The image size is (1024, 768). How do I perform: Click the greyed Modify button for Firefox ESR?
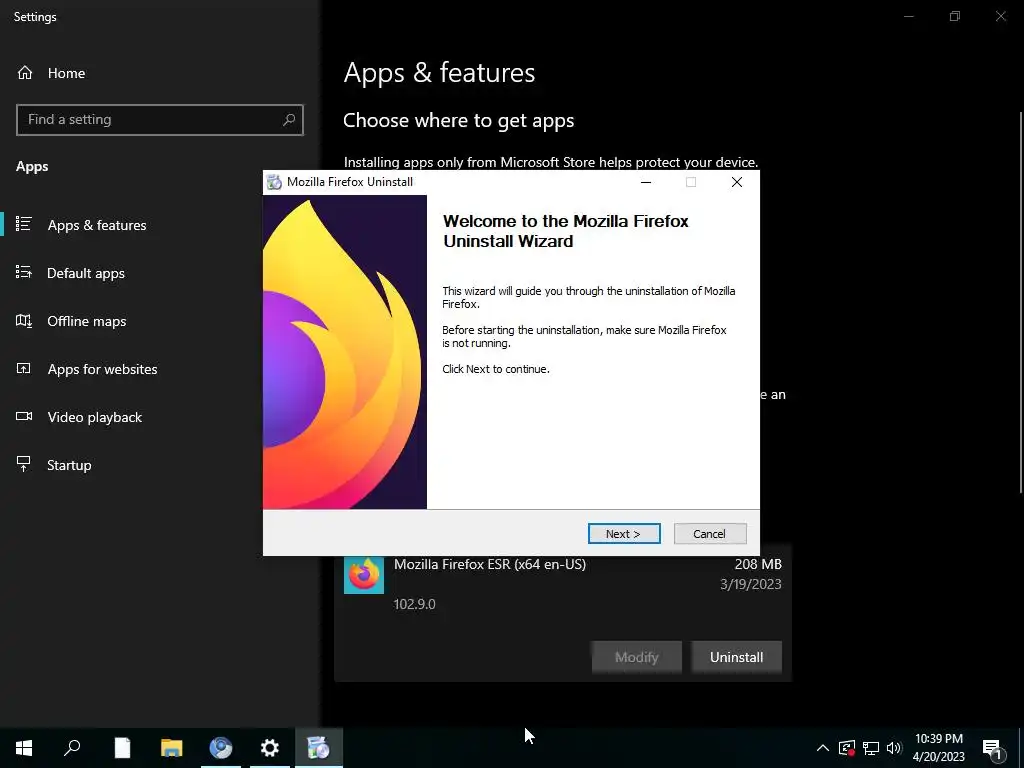click(x=637, y=657)
